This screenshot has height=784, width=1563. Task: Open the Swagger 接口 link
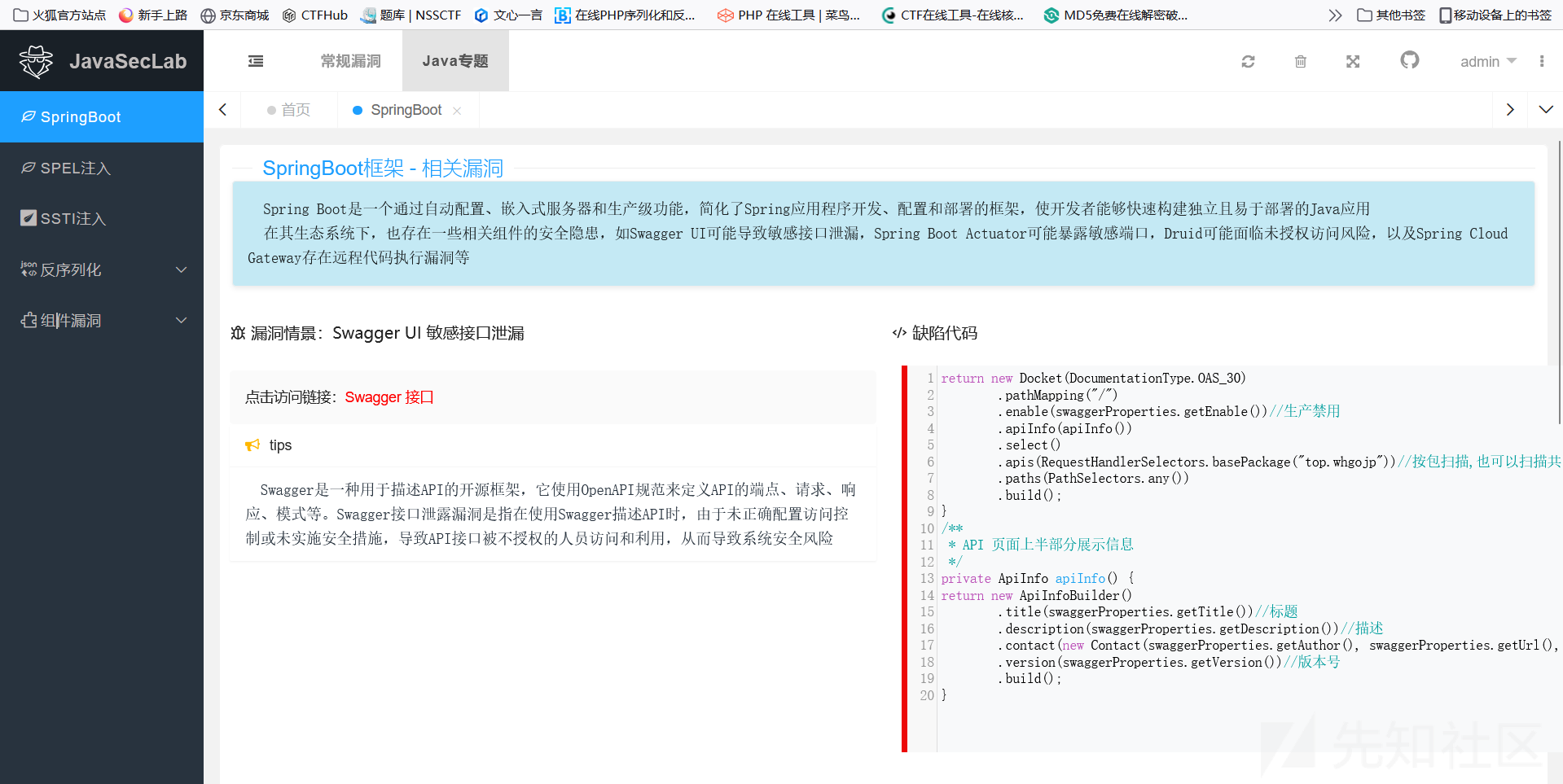389,397
